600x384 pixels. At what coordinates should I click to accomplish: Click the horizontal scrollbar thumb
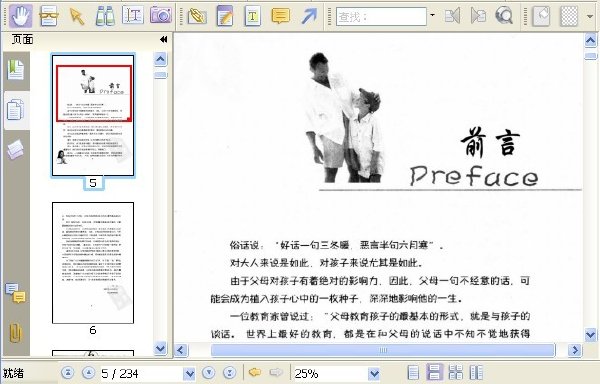coord(383,350)
